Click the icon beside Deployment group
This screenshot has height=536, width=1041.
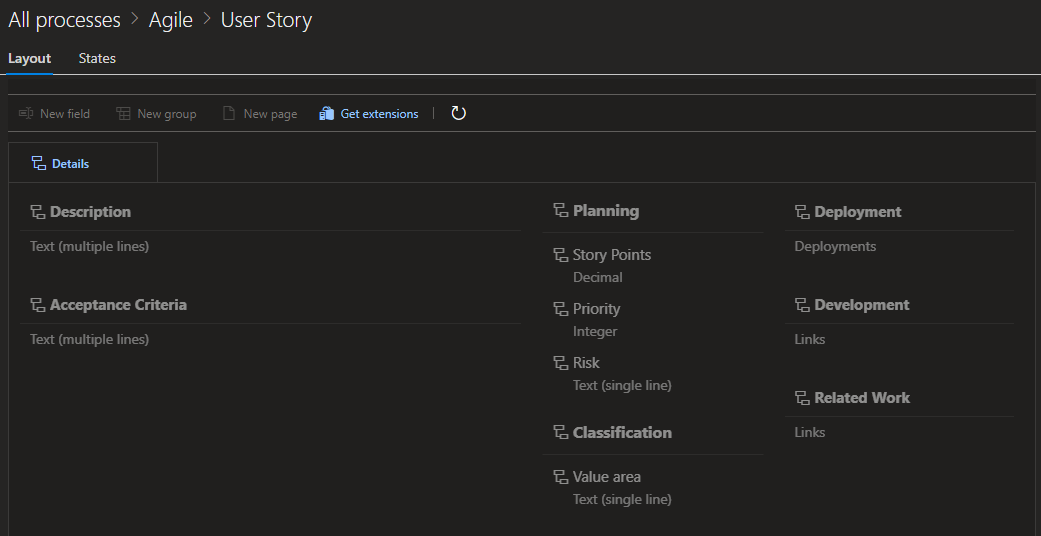(x=802, y=212)
